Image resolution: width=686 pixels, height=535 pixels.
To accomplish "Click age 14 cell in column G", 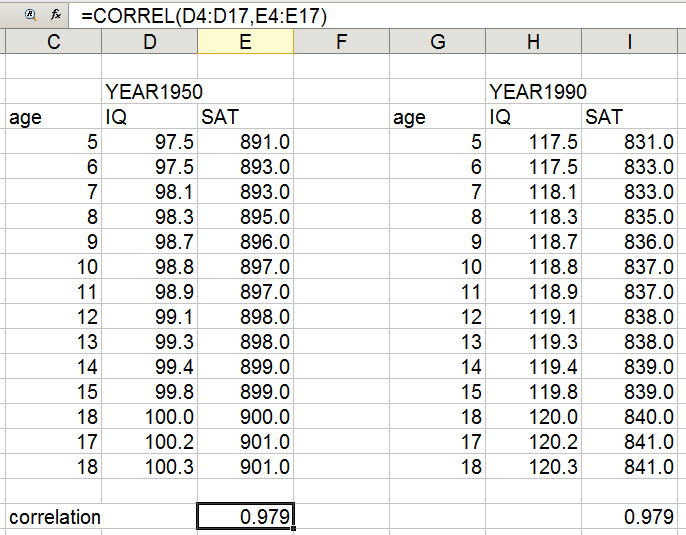I will tap(438, 366).
